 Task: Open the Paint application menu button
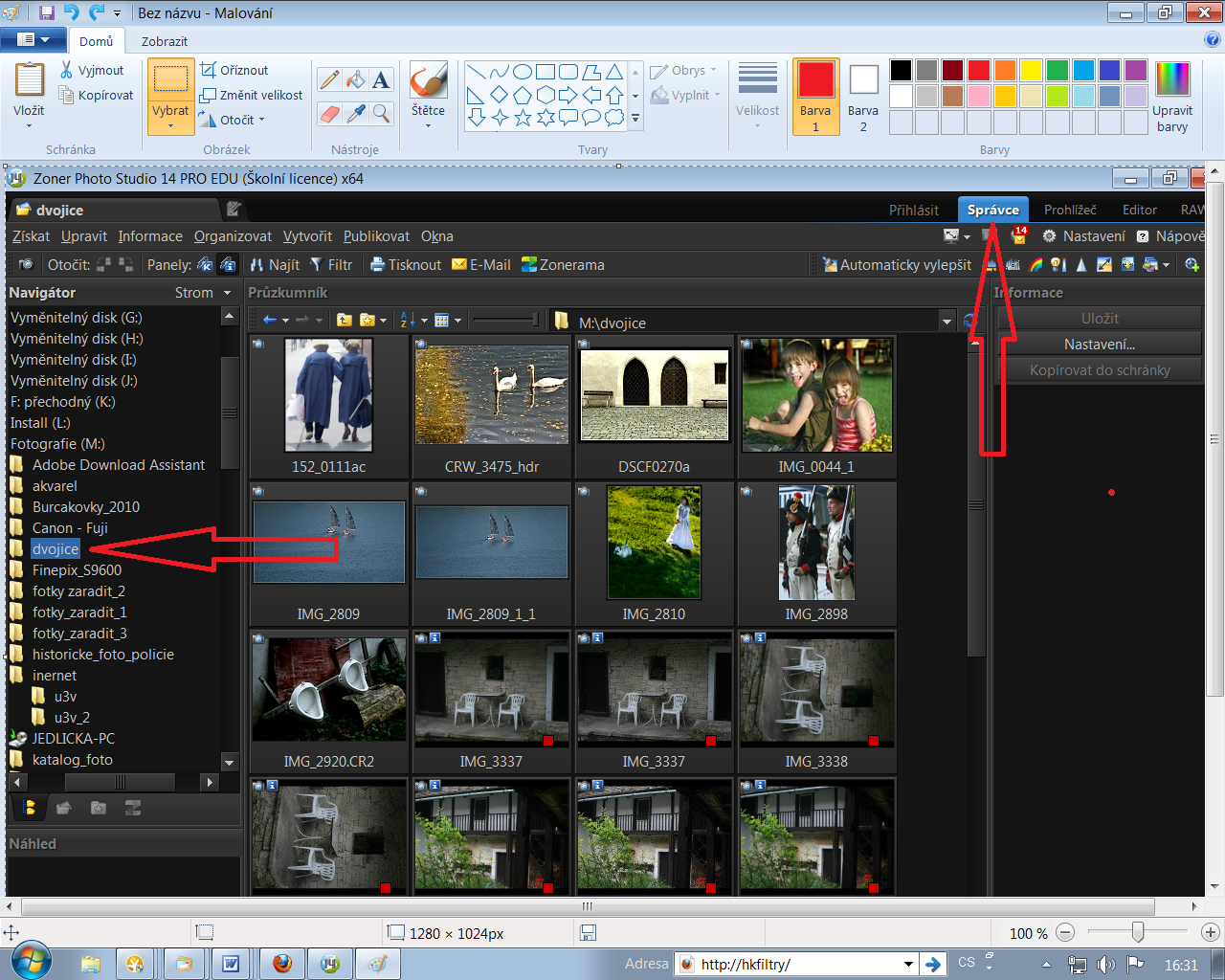[33, 40]
